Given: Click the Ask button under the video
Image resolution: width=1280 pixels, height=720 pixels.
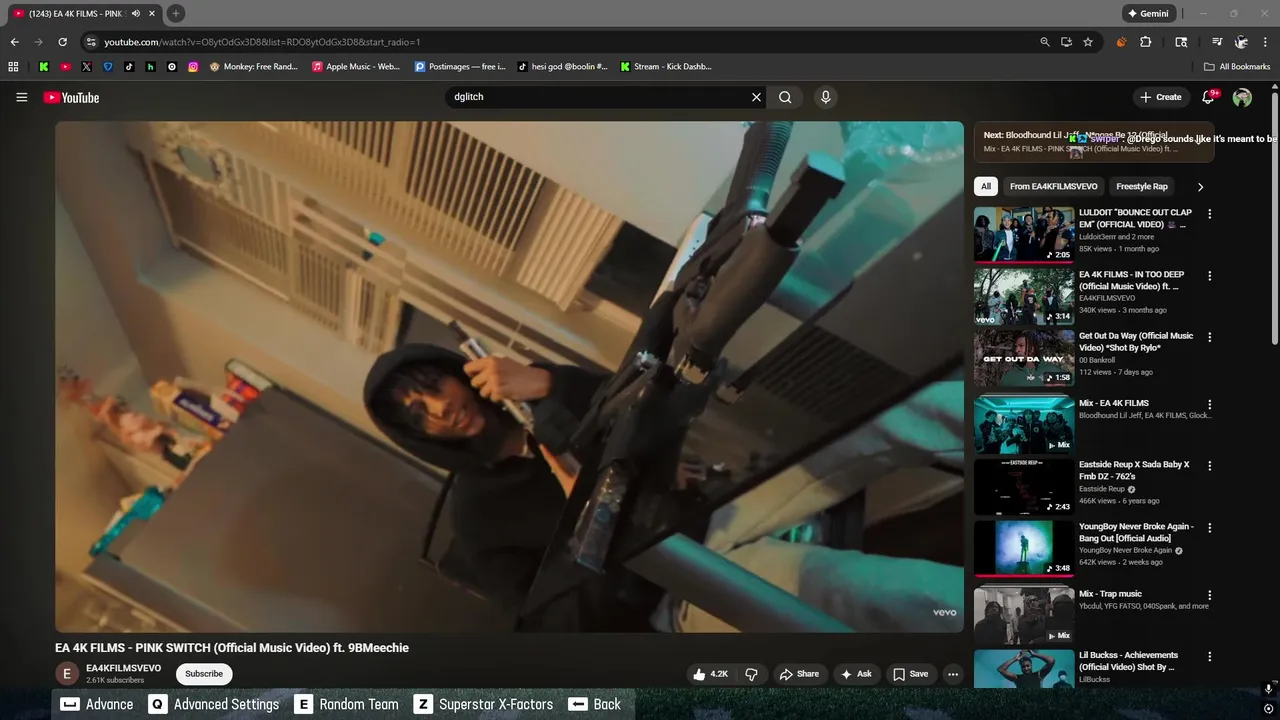Looking at the screenshot, I should (x=856, y=674).
